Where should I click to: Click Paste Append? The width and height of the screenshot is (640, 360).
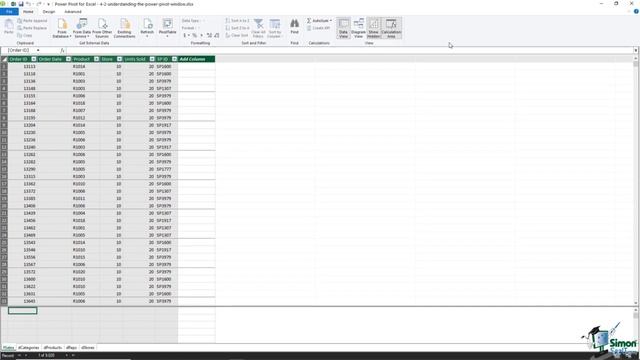pyautogui.click(x=32, y=21)
